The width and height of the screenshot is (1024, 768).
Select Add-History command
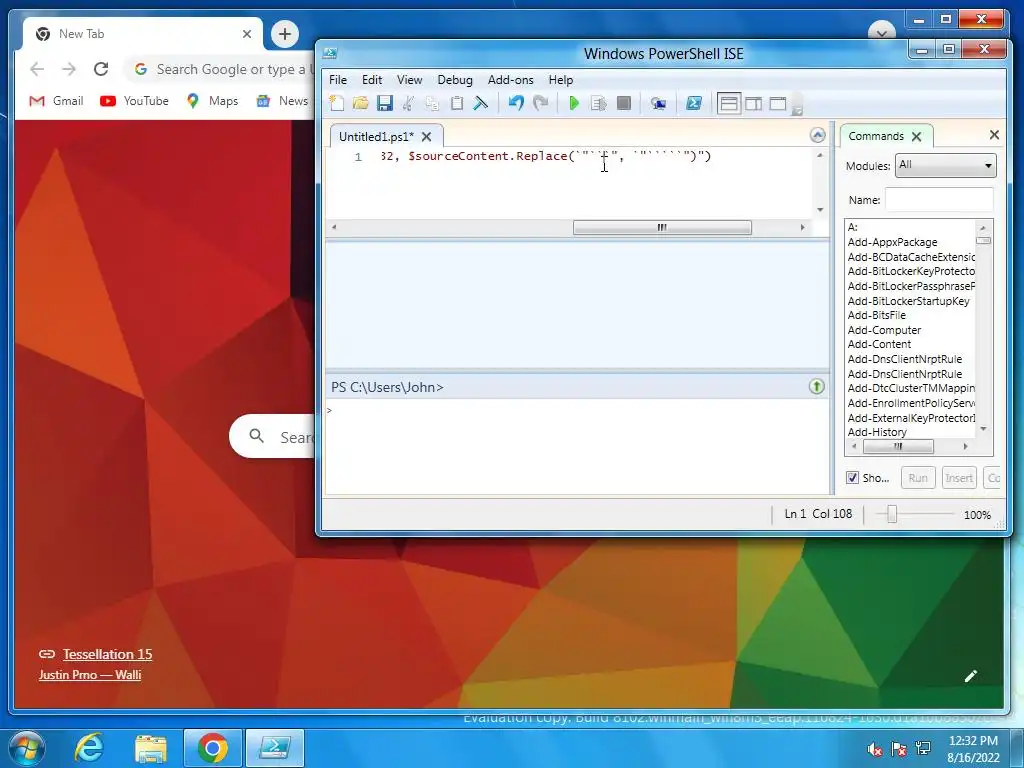tap(877, 432)
